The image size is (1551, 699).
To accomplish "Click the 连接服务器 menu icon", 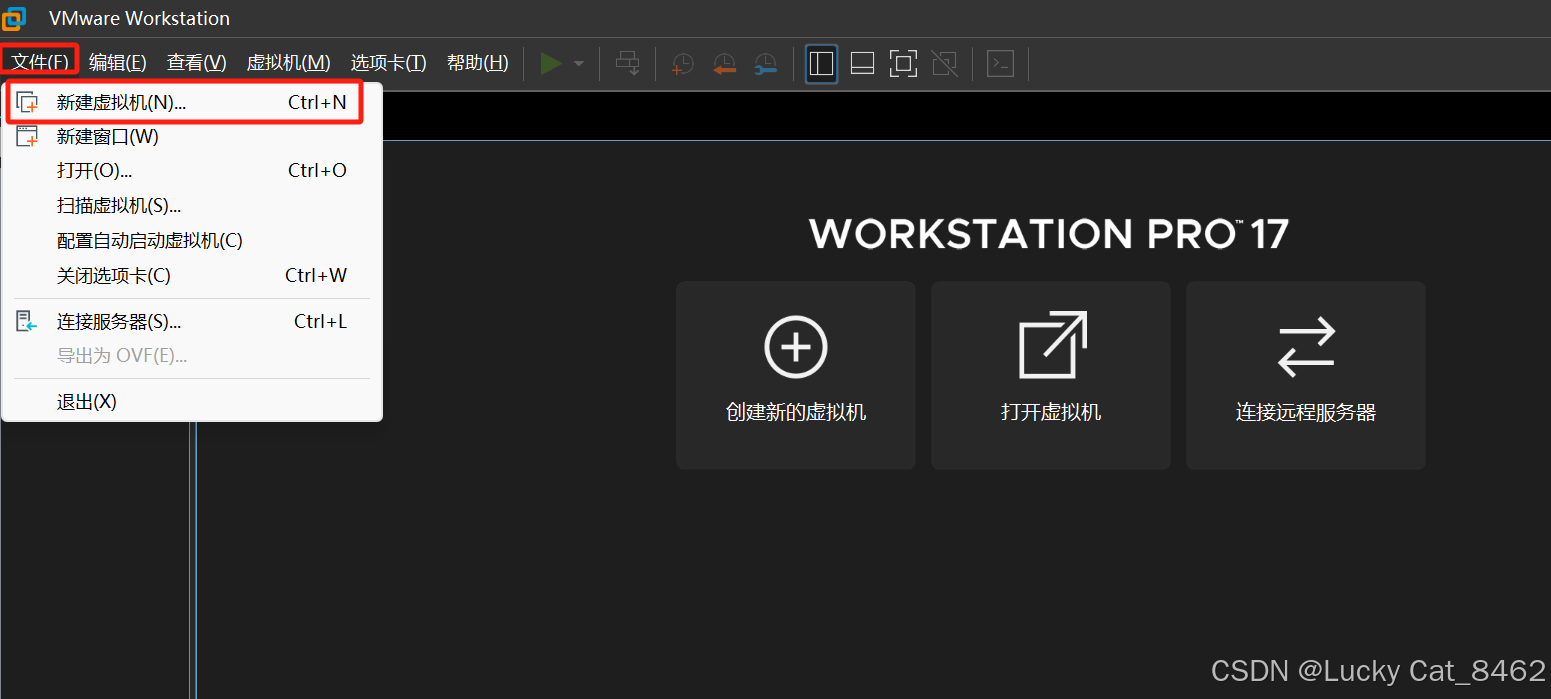I will pyautogui.click(x=27, y=322).
